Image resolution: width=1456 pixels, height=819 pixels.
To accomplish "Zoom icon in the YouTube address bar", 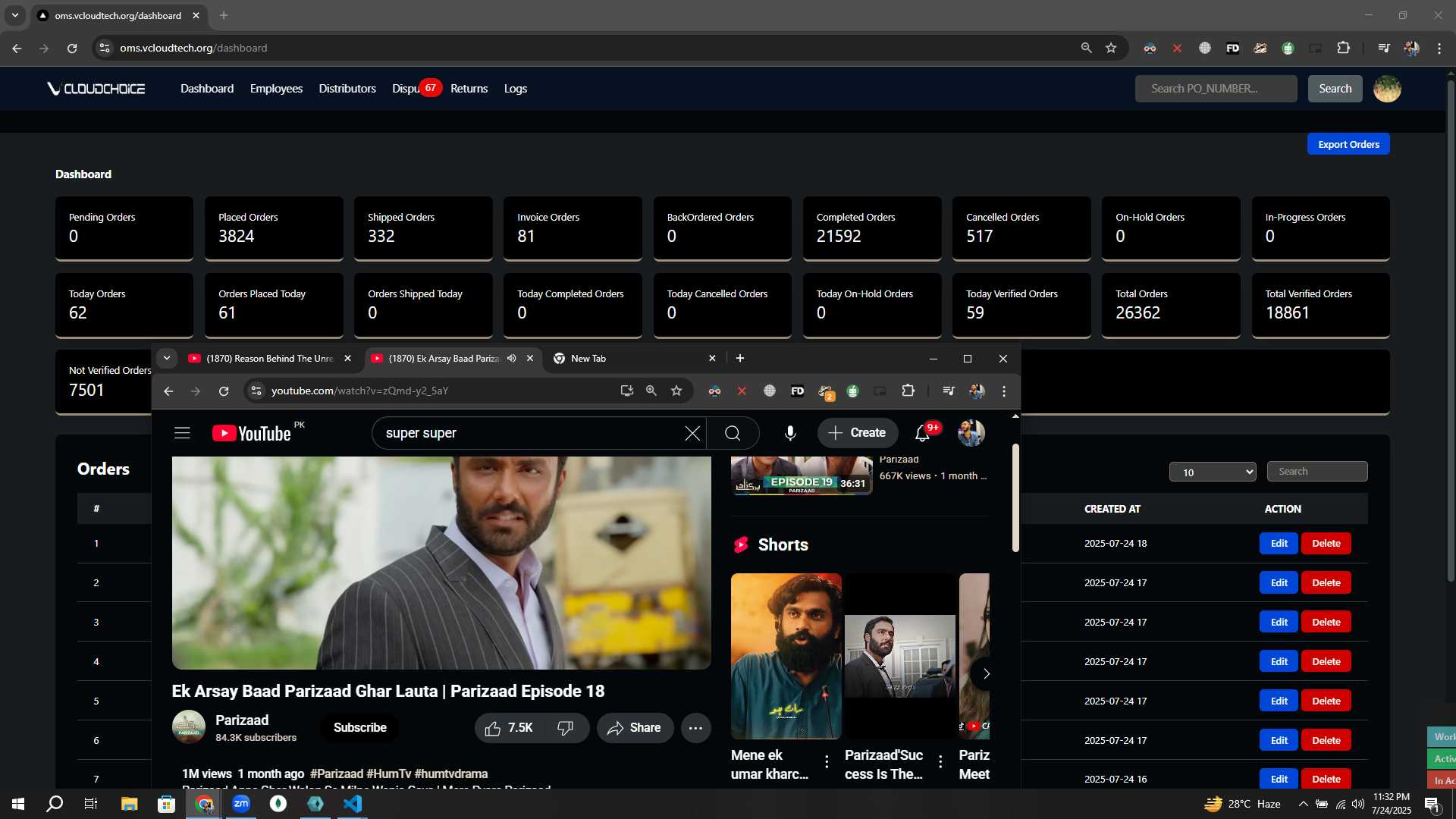I will (651, 391).
